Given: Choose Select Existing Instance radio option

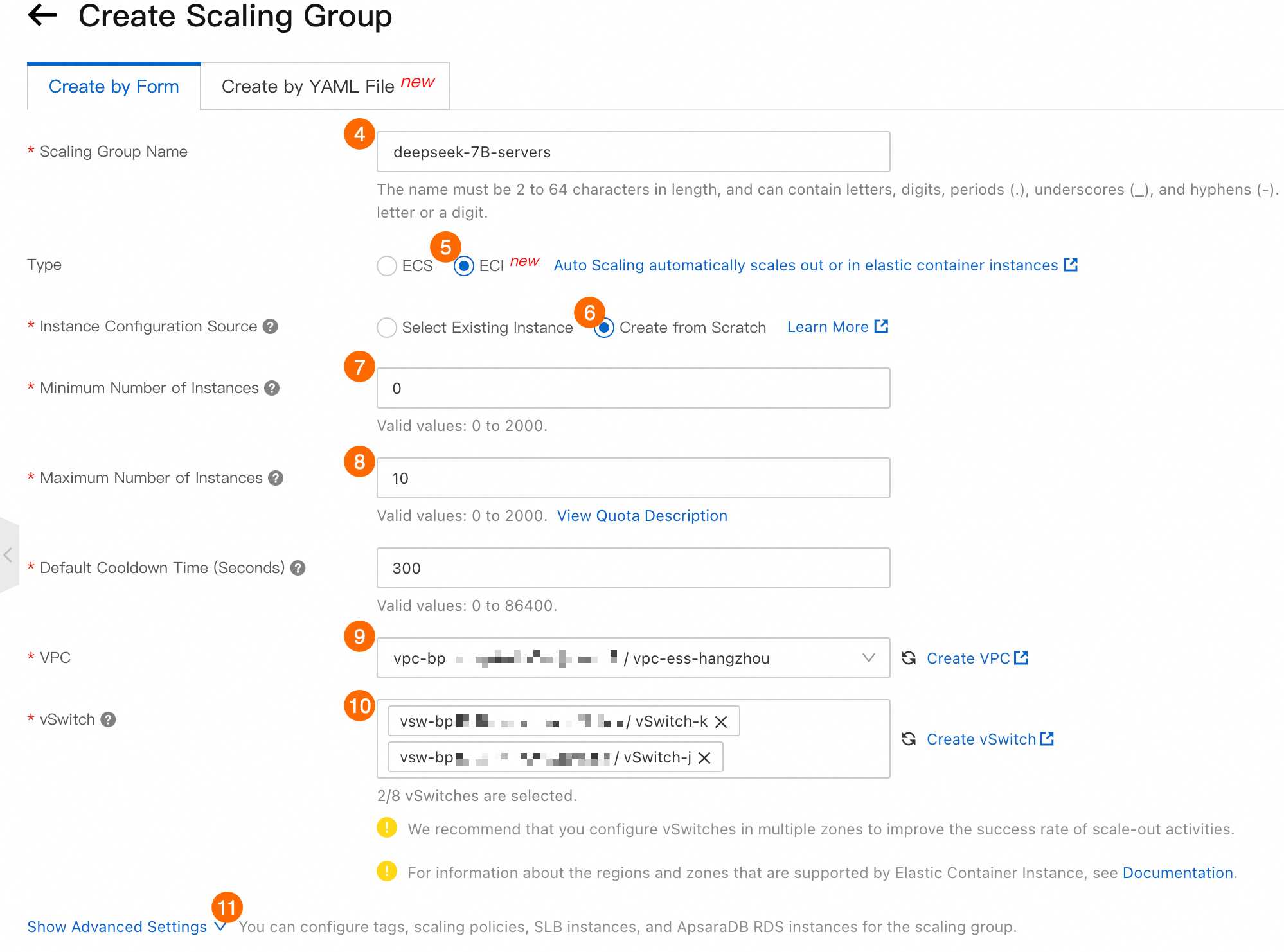Looking at the screenshot, I should click(387, 328).
